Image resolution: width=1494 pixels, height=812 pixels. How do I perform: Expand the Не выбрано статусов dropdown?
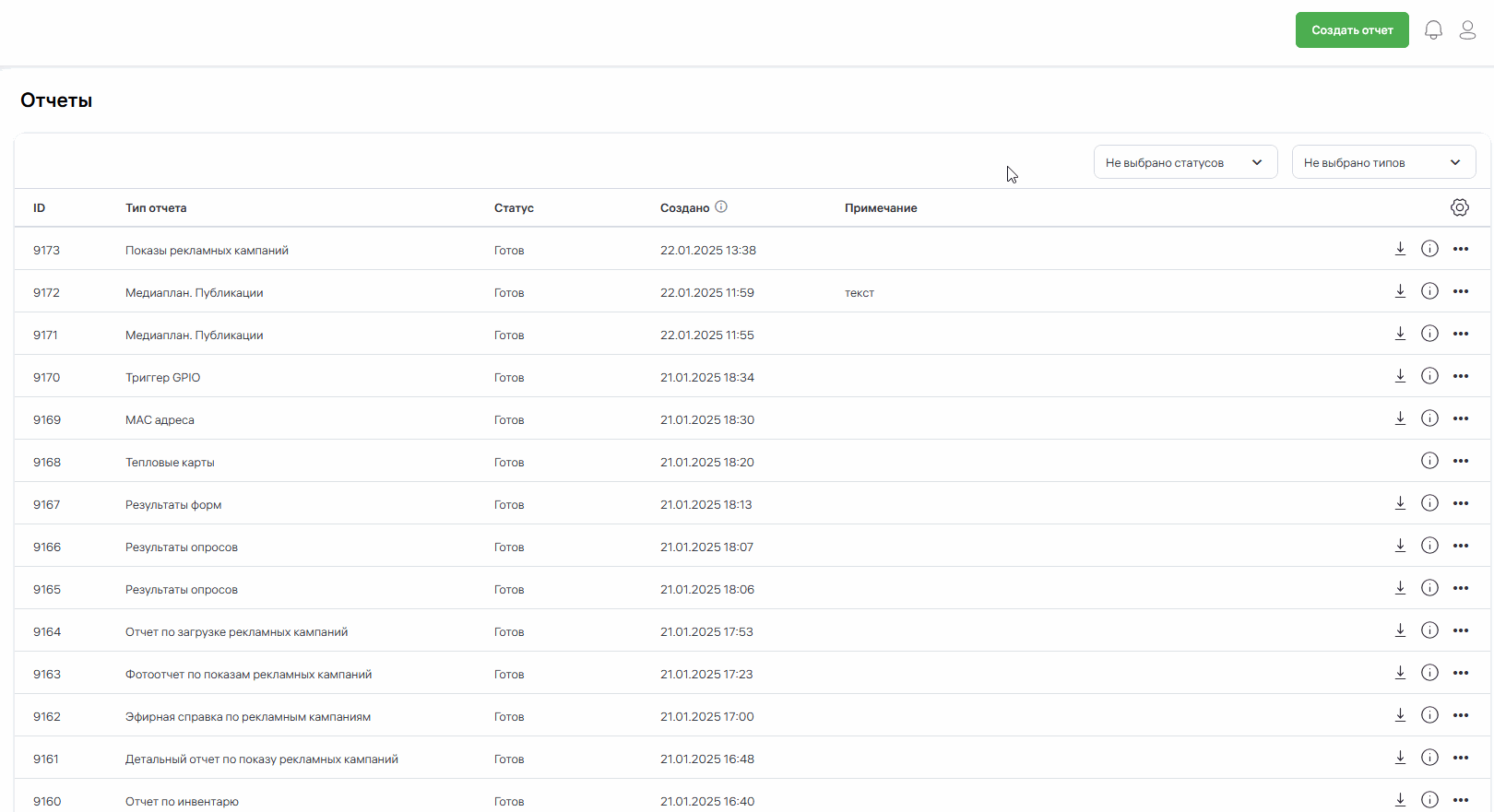pos(1185,162)
